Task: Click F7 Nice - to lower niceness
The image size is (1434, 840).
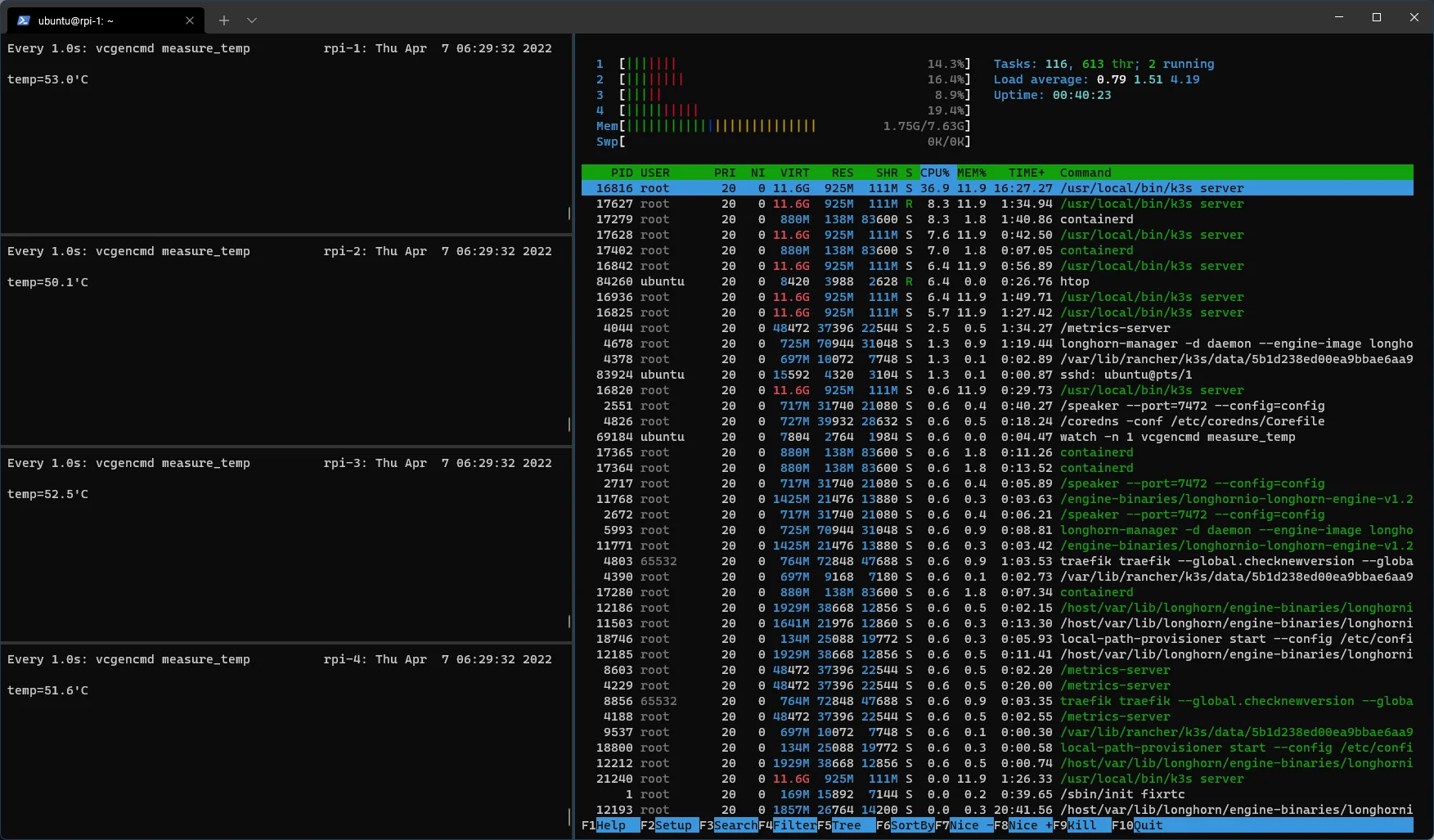Action: click(x=969, y=825)
